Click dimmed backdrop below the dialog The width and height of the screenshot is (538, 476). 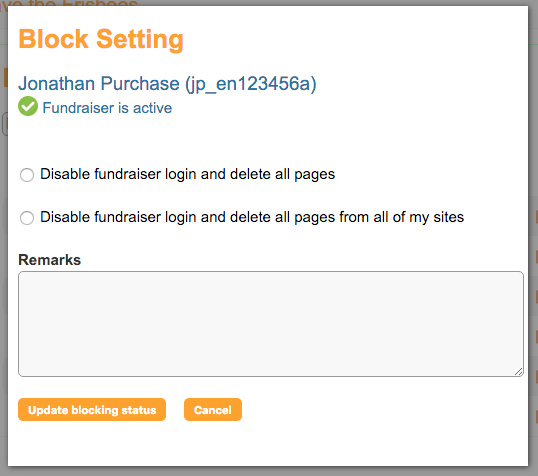tap(269, 472)
